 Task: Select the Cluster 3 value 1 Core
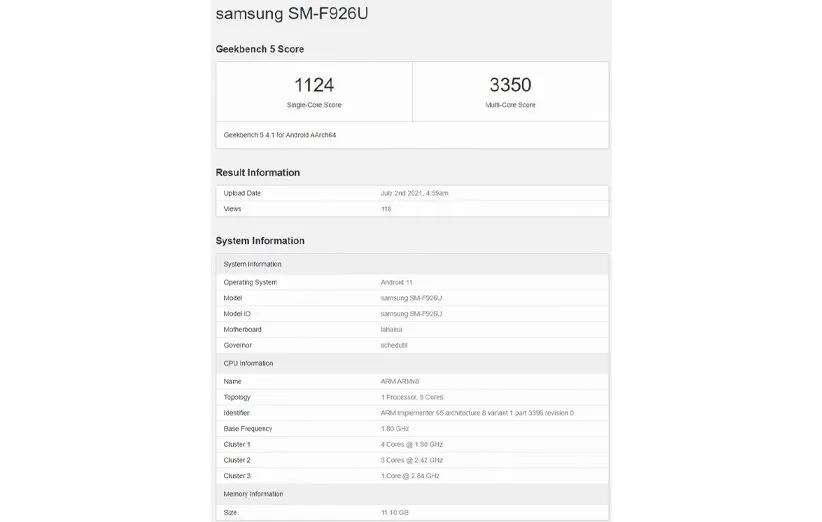click(x=411, y=477)
